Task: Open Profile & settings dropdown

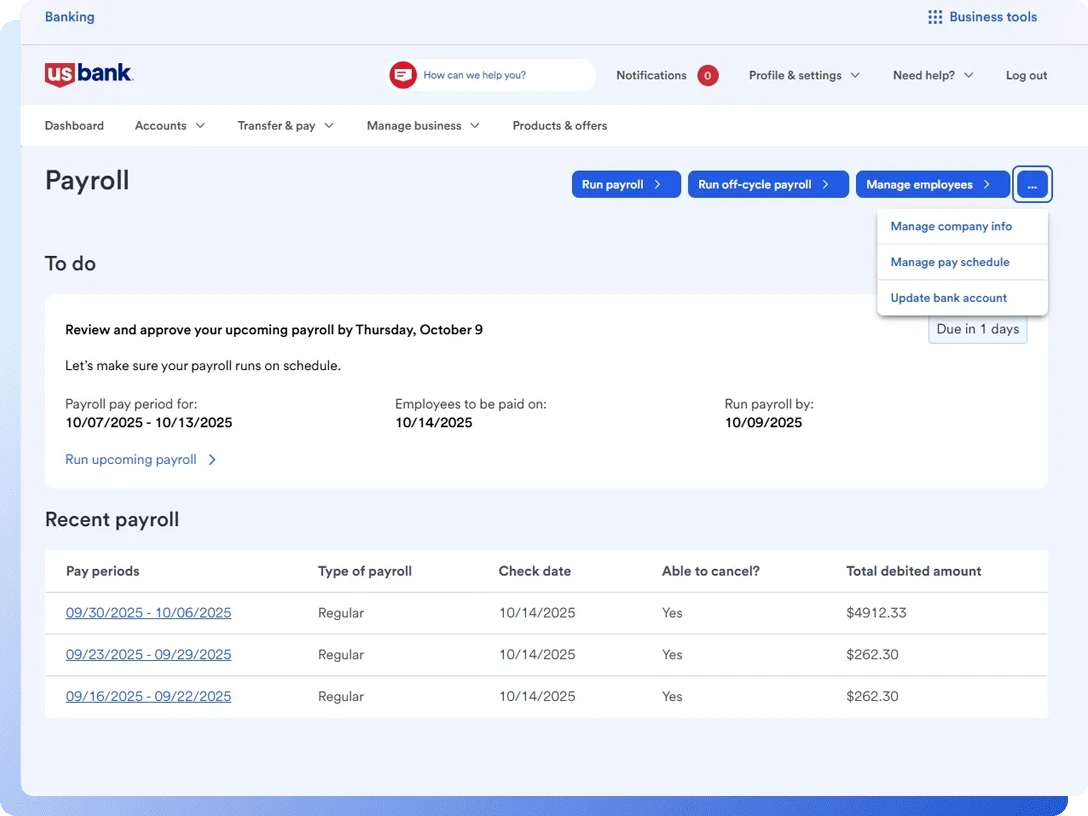Action: tap(804, 75)
